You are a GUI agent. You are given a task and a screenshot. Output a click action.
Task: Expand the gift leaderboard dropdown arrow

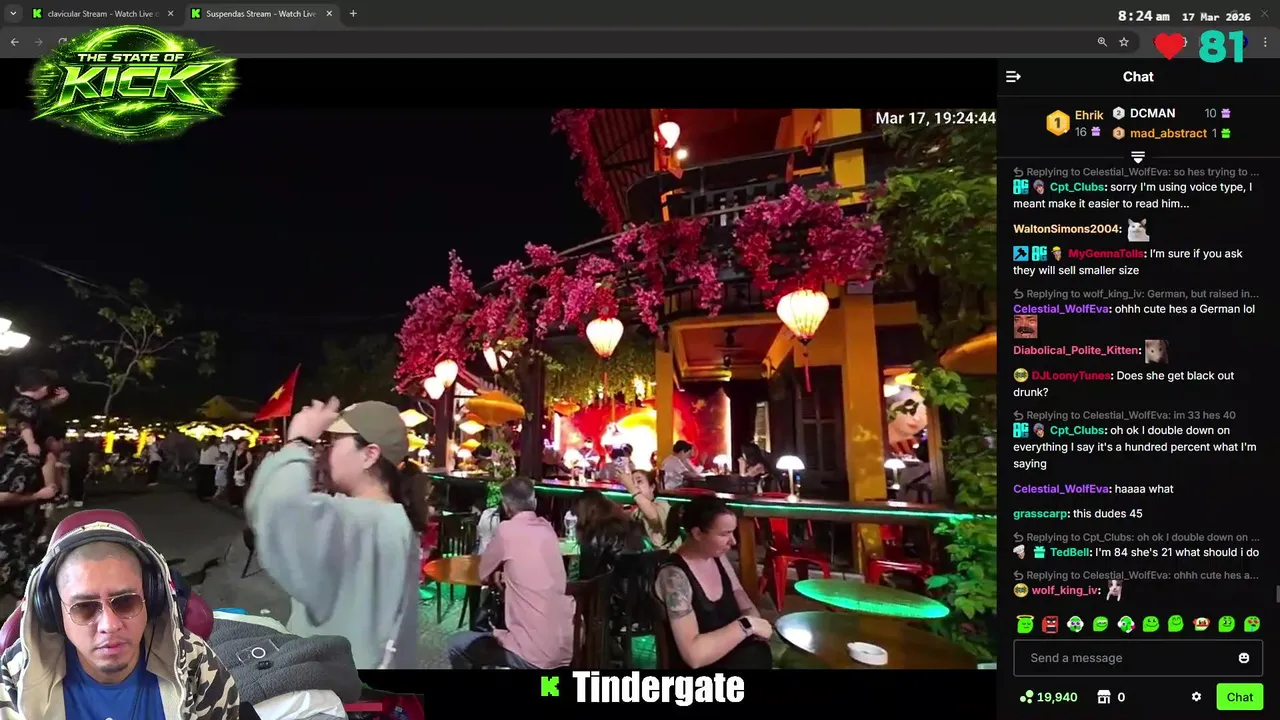click(1138, 157)
